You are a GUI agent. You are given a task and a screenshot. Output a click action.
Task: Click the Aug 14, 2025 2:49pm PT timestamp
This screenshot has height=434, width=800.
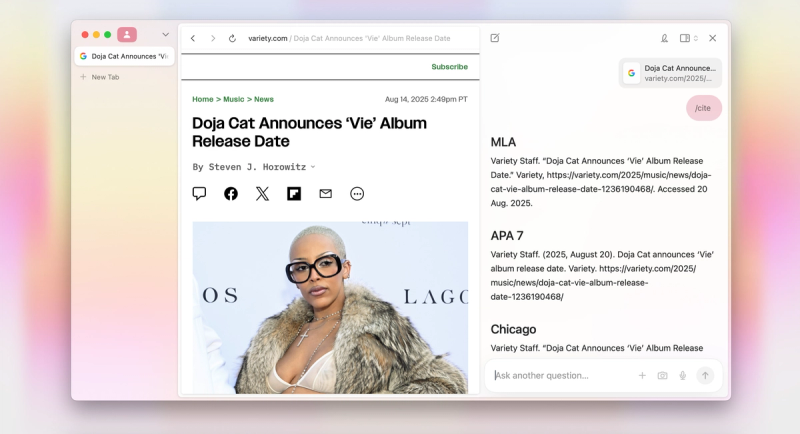pos(426,99)
